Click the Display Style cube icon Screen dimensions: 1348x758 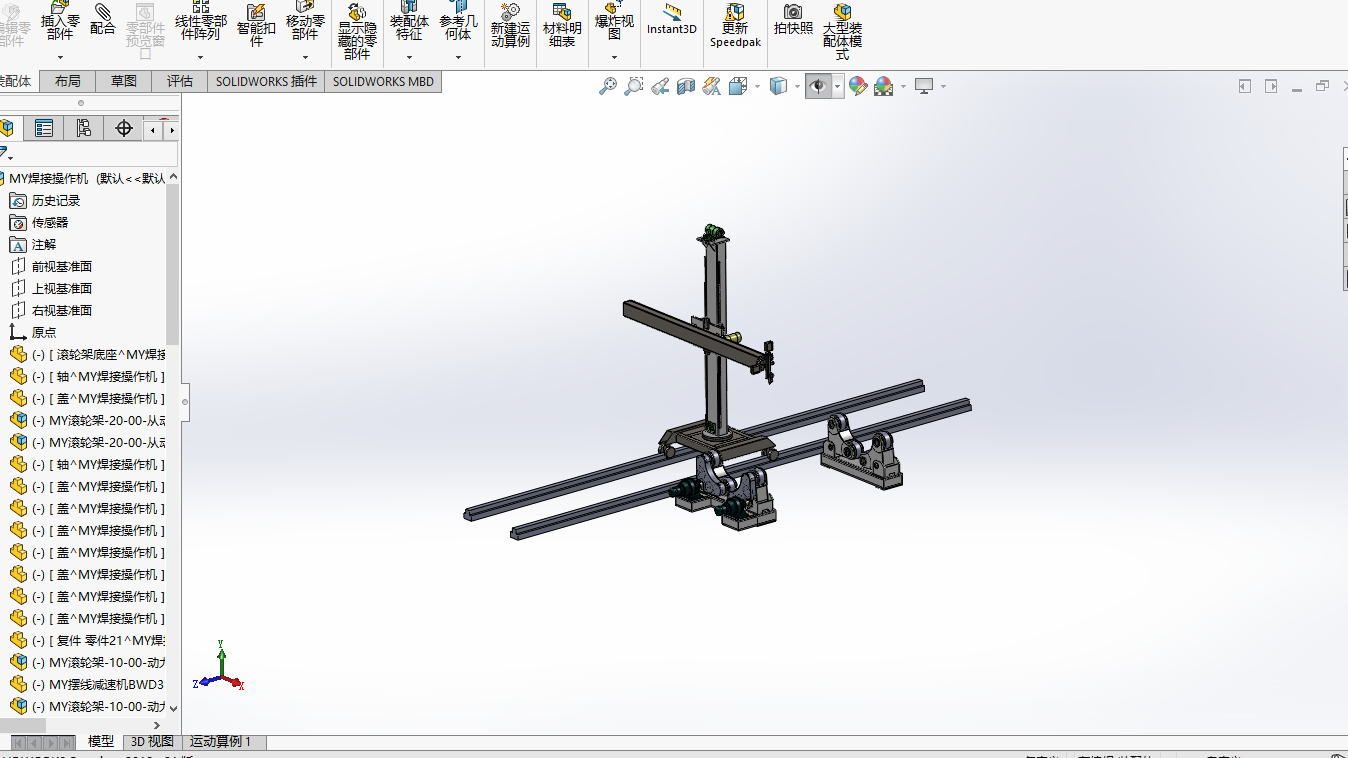(780, 86)
